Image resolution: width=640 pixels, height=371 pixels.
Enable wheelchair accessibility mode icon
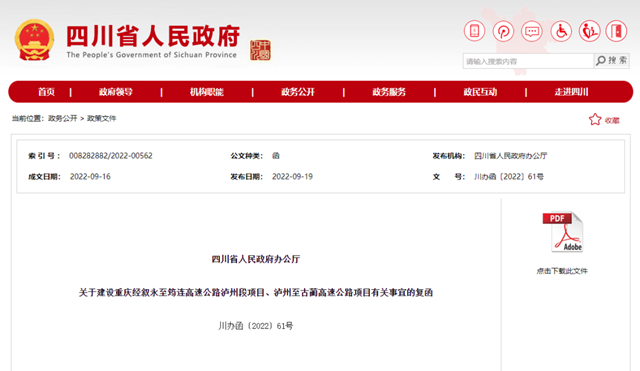pos(561,31)
